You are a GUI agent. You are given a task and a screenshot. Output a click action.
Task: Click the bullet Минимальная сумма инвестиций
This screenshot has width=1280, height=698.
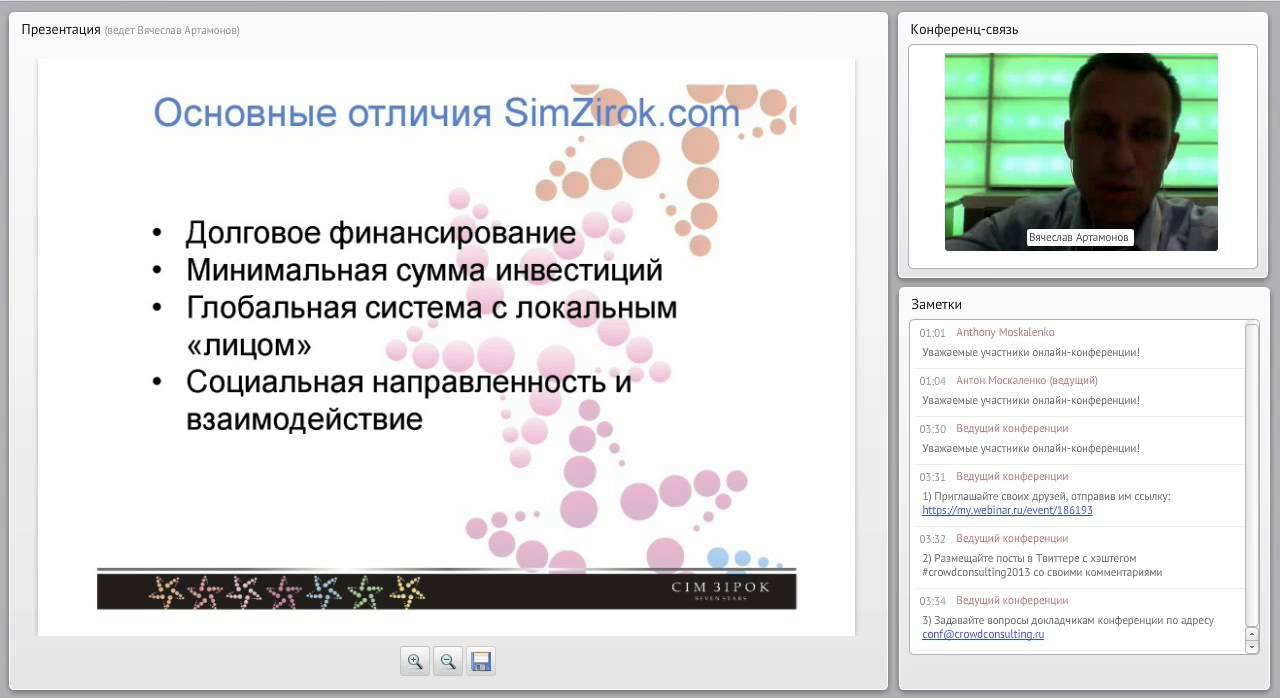(x=424, y=270)
